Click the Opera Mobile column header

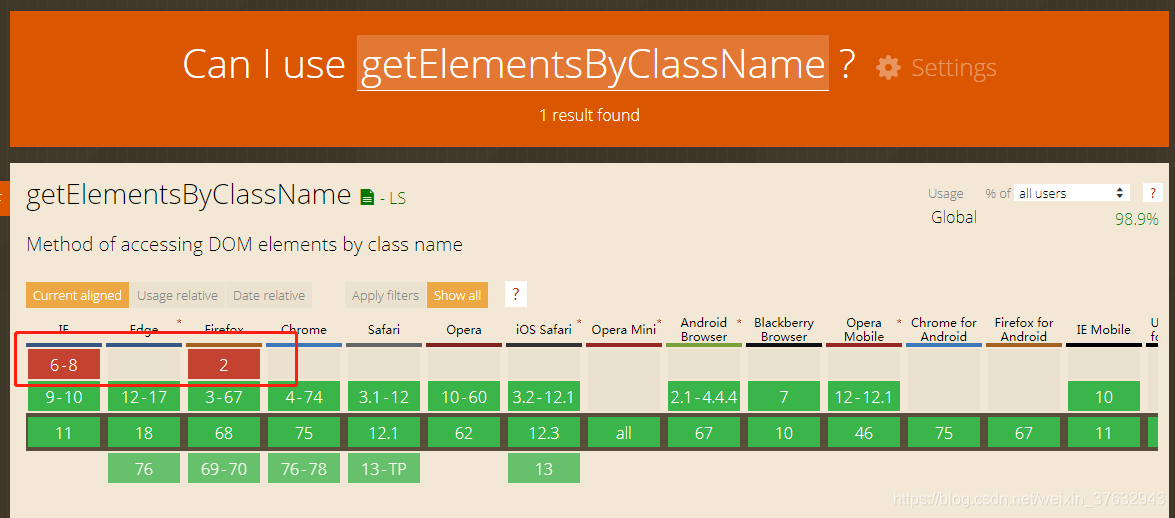[x=864, y=330]
